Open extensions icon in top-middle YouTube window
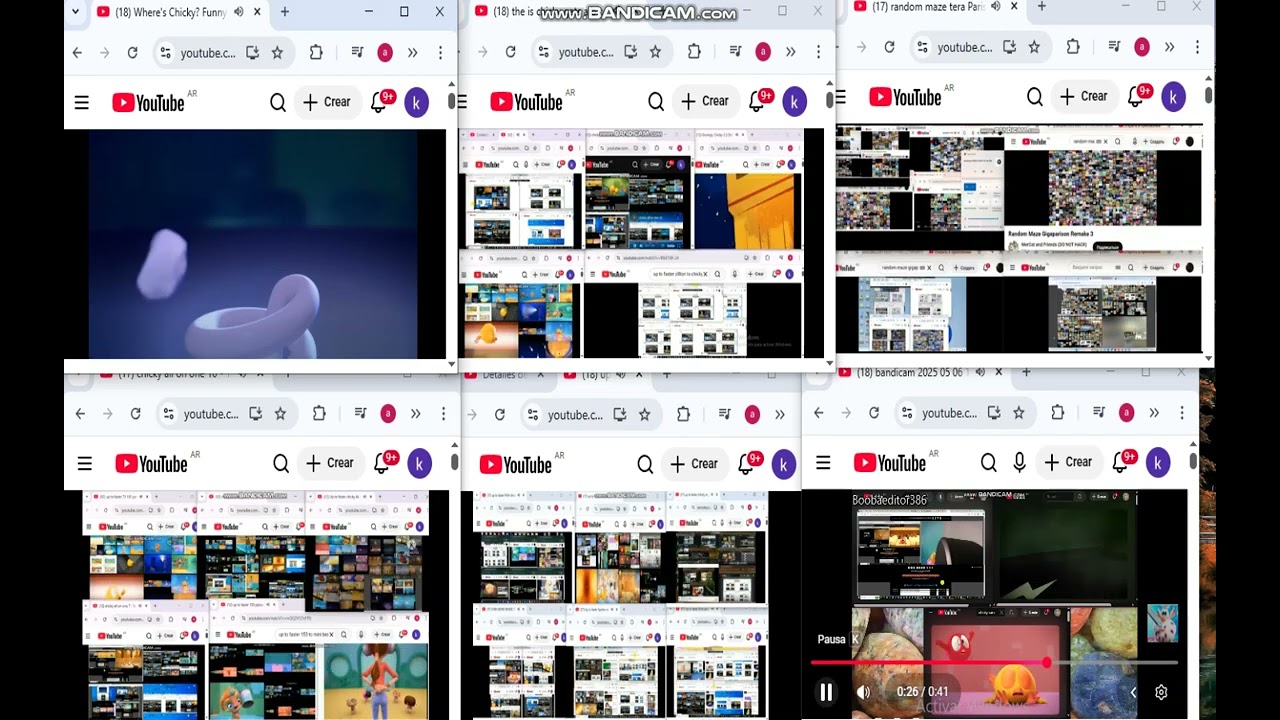Screen dimensions: 1280x720 click(x=694, y=52)
